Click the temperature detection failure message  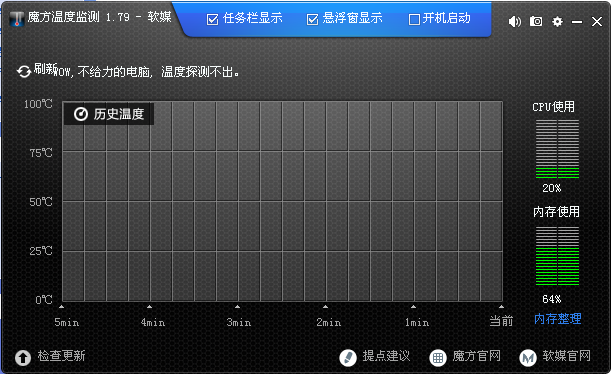(x=147, y=72)
